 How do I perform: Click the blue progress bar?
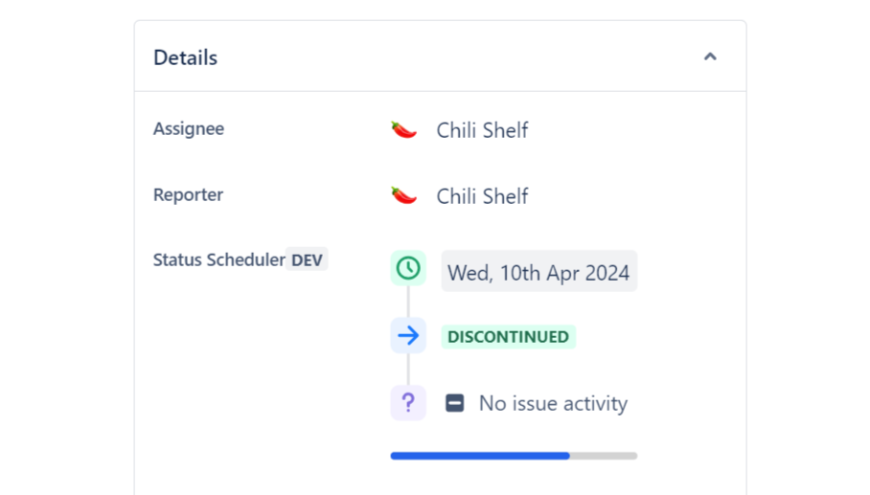[480, 456]
